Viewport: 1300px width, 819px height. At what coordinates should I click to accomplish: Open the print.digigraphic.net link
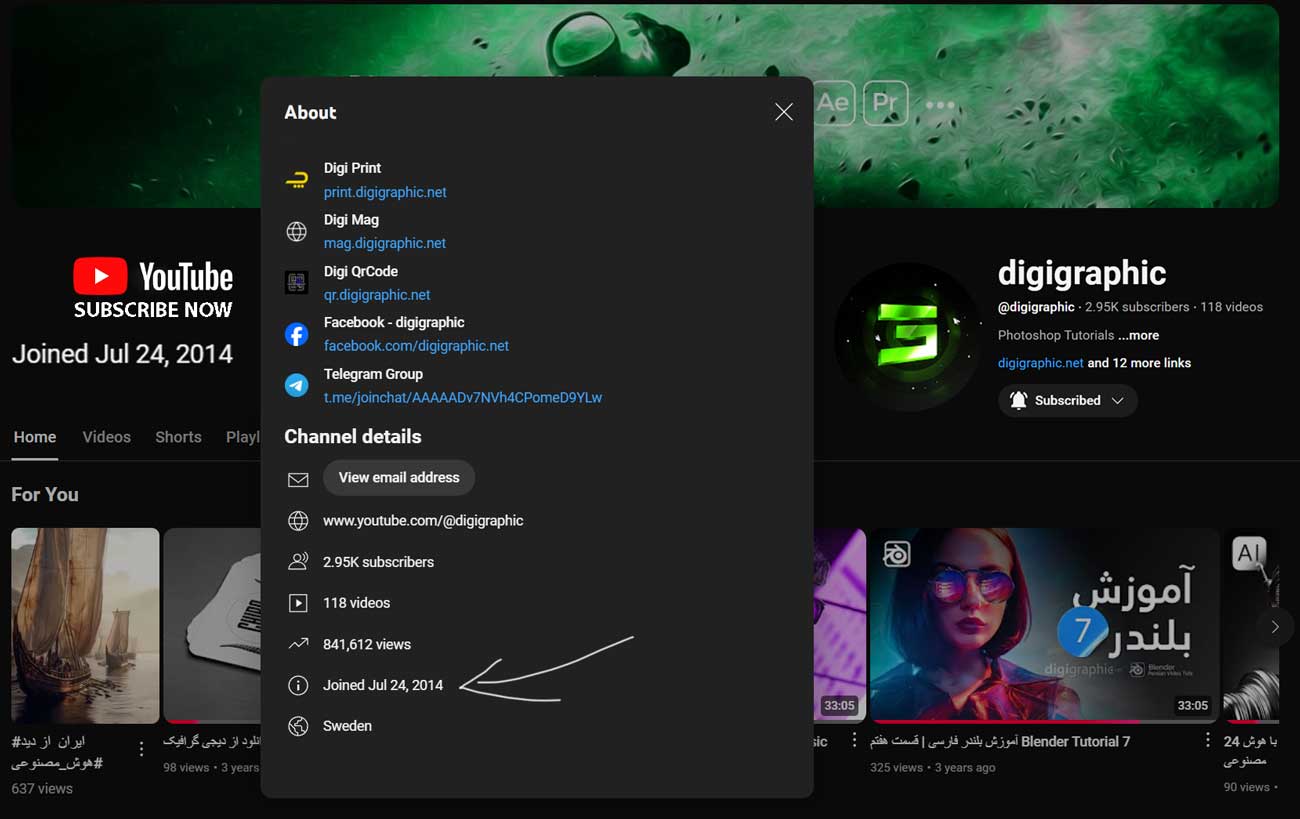point(385,192)
